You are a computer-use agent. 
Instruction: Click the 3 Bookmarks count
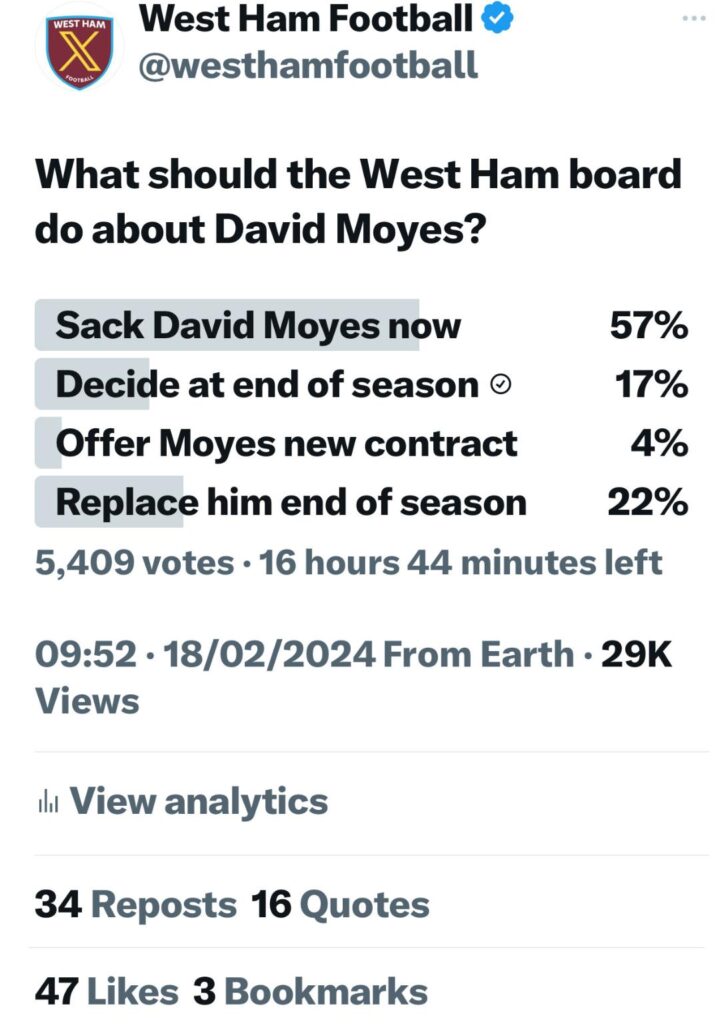click(x=310, y=991)
